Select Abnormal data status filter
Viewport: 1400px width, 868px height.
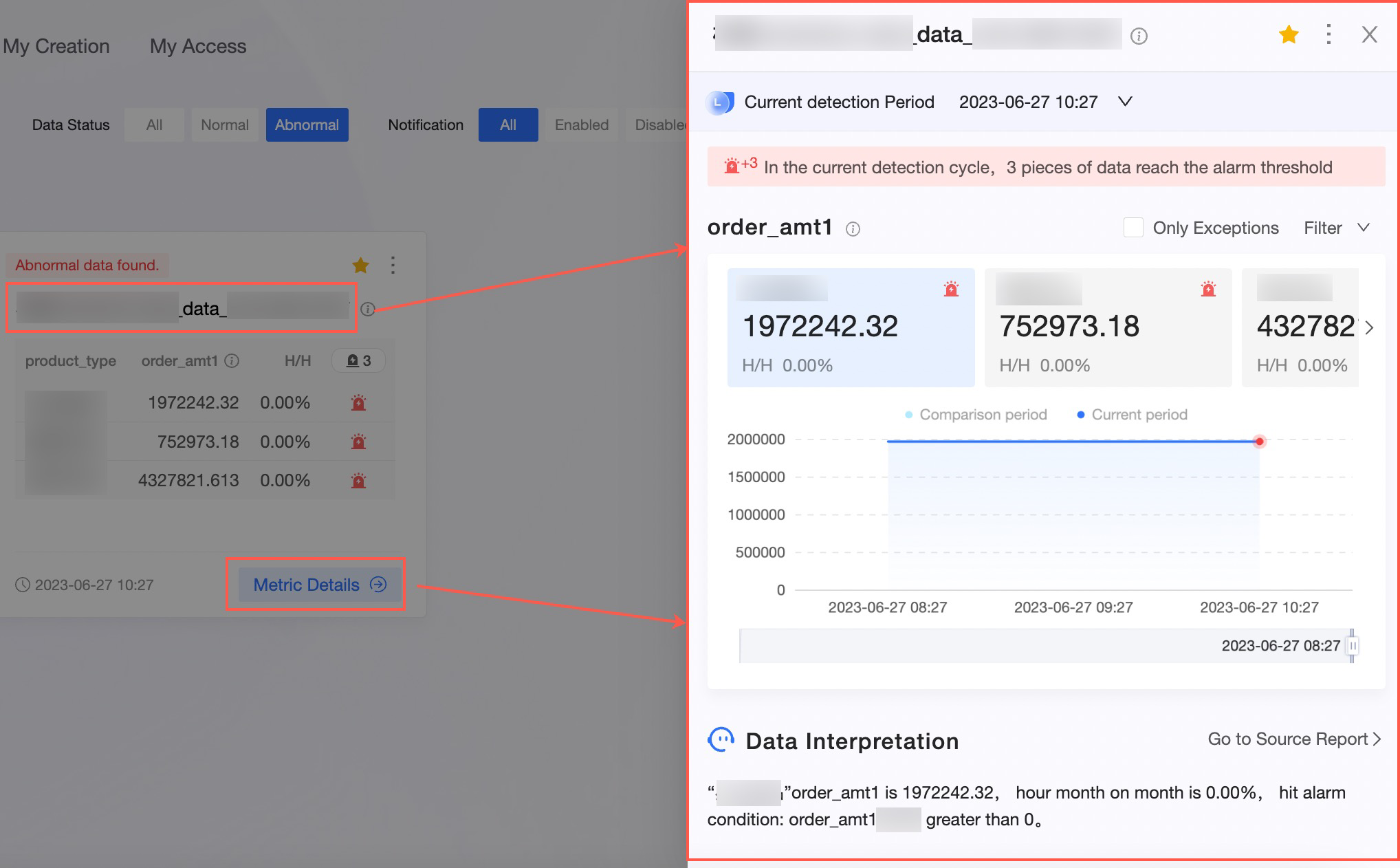point(307,124)
